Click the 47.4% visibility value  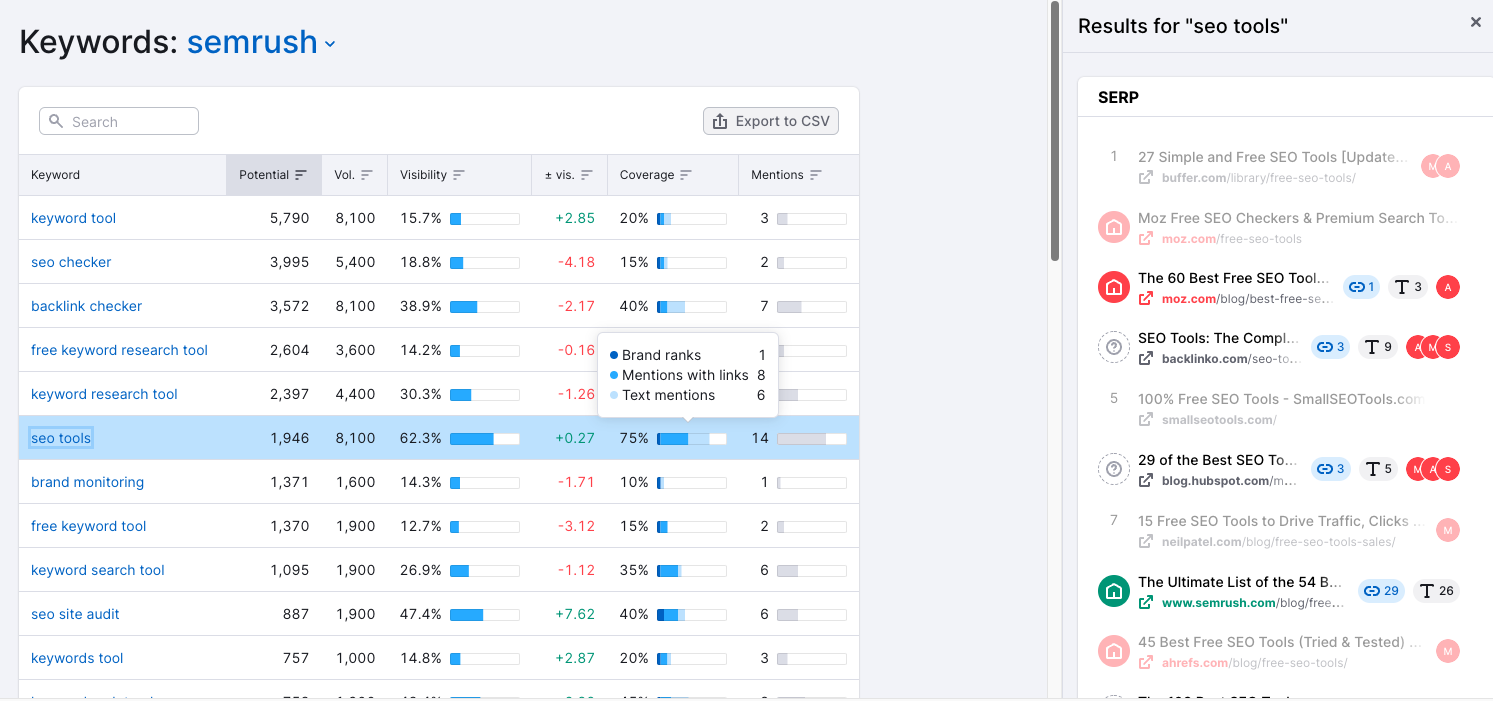click(421, 614)
